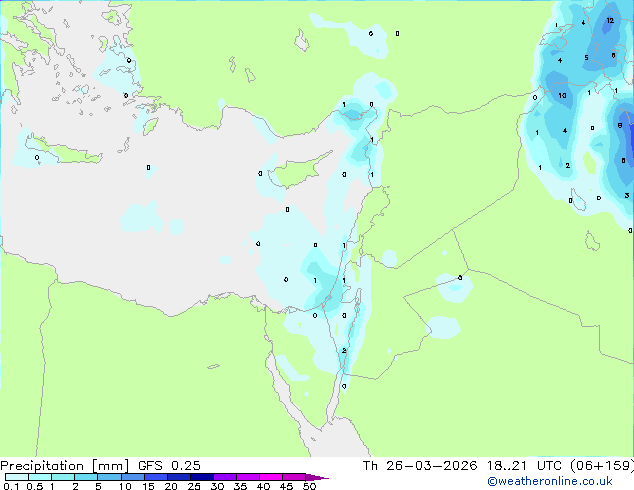Viewport: 634px width, 490px height.
Task: Click the legend label "20"
Action: pyautogui.click(x=171, y=486)
